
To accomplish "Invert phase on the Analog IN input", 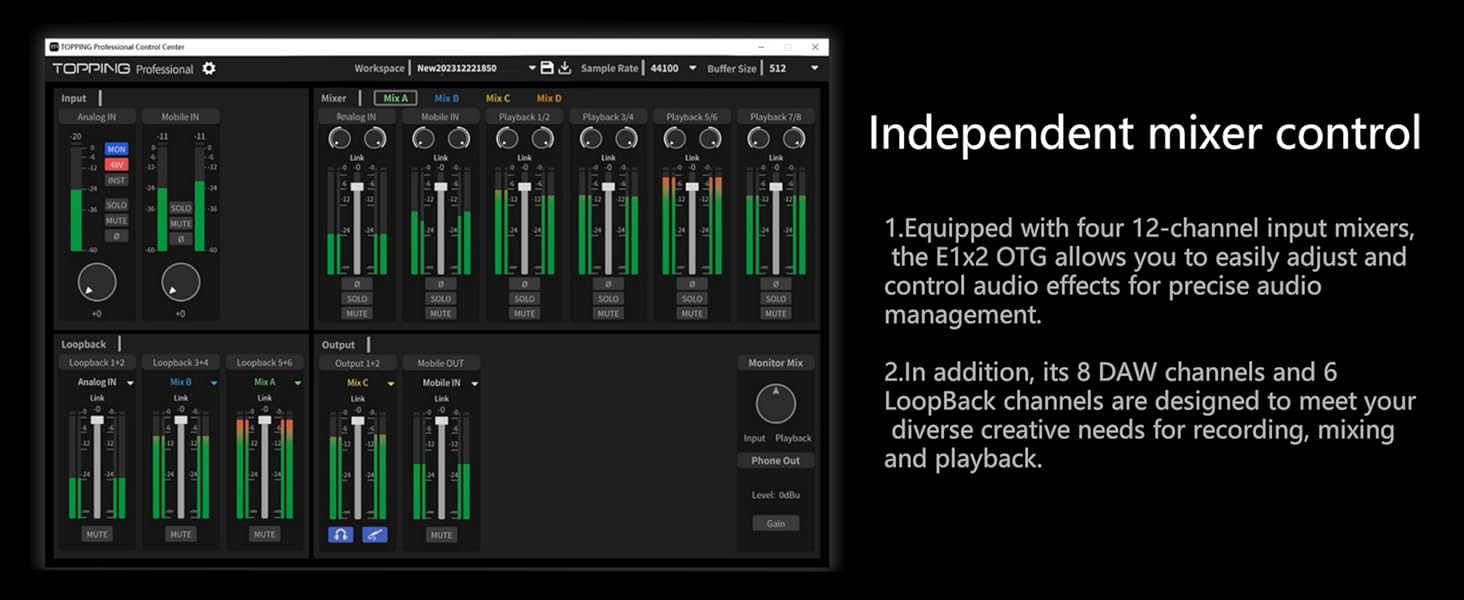I will 117,237.
